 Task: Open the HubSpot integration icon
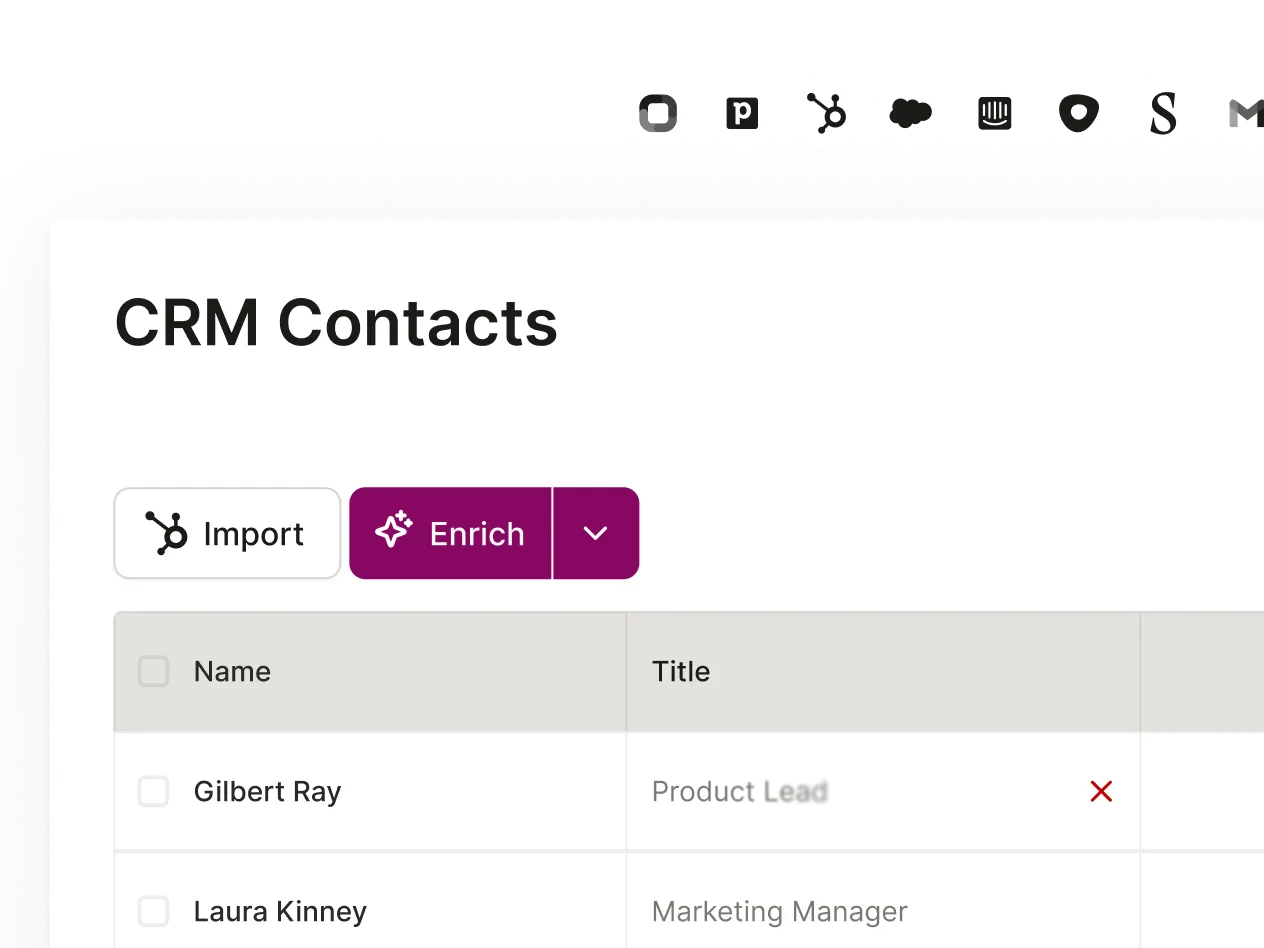pyautogui.click(x=826, y=113)
